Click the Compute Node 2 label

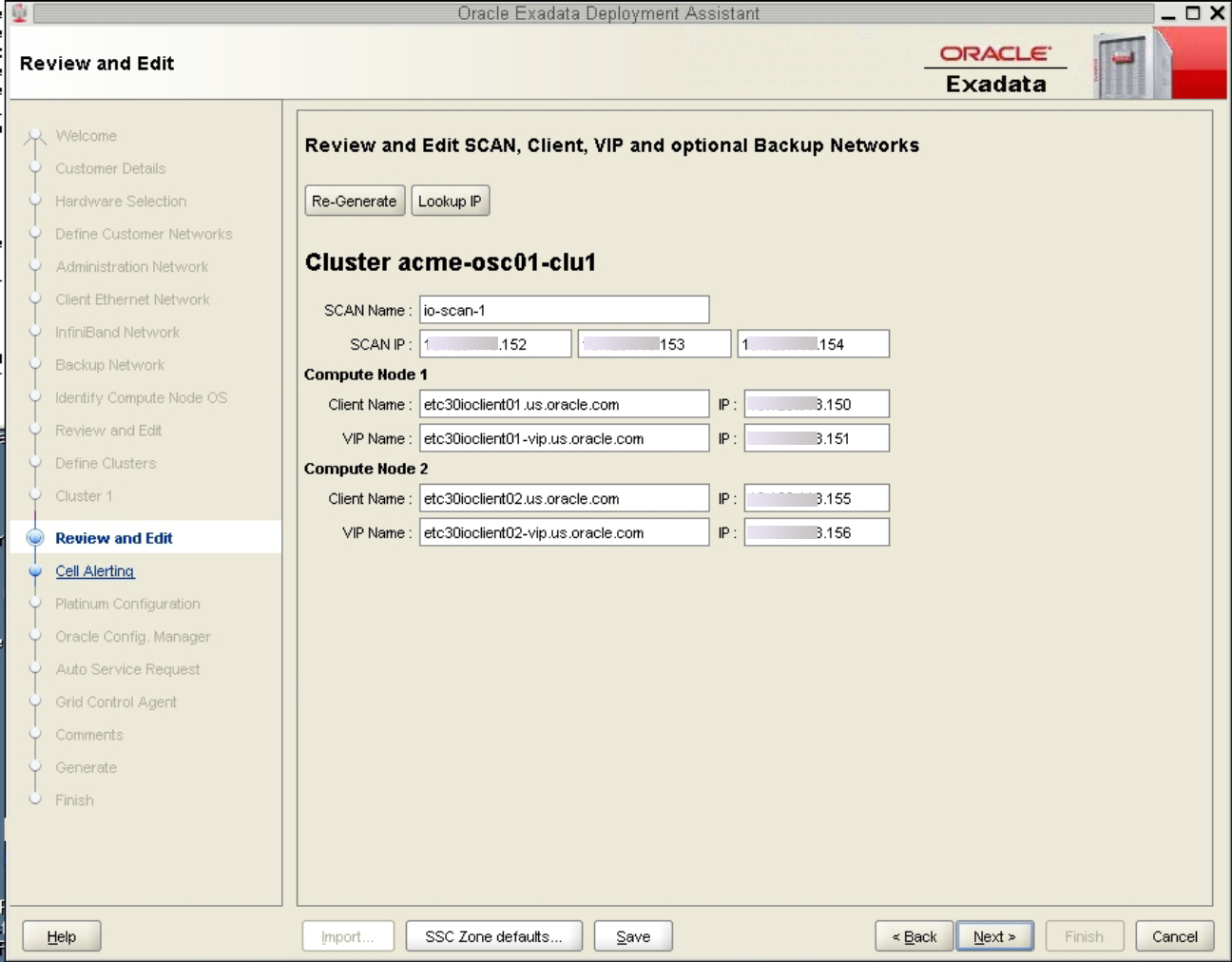click(366, 469)
